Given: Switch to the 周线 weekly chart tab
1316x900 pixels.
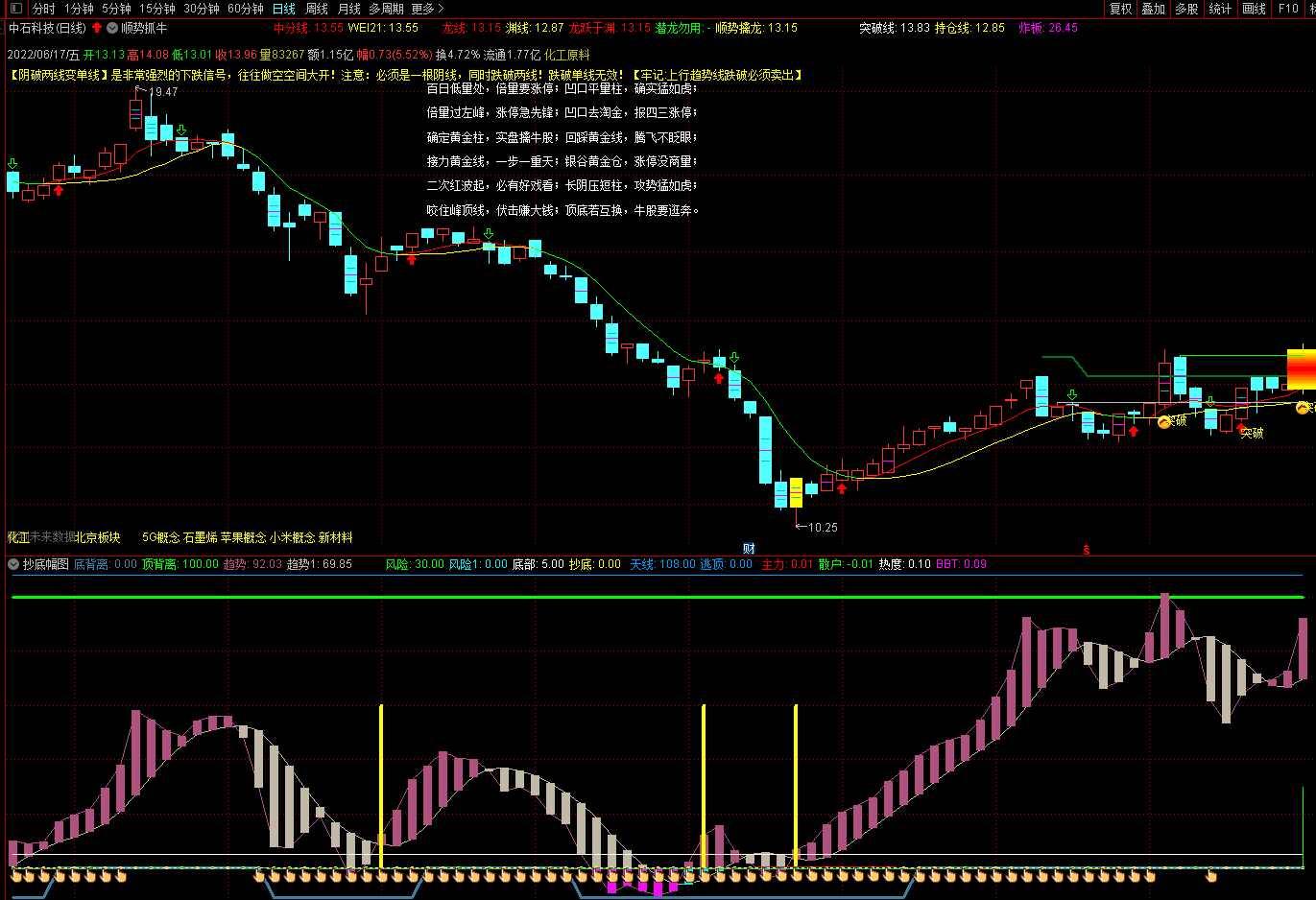Looking at the screenshot, I should point(317,9).
